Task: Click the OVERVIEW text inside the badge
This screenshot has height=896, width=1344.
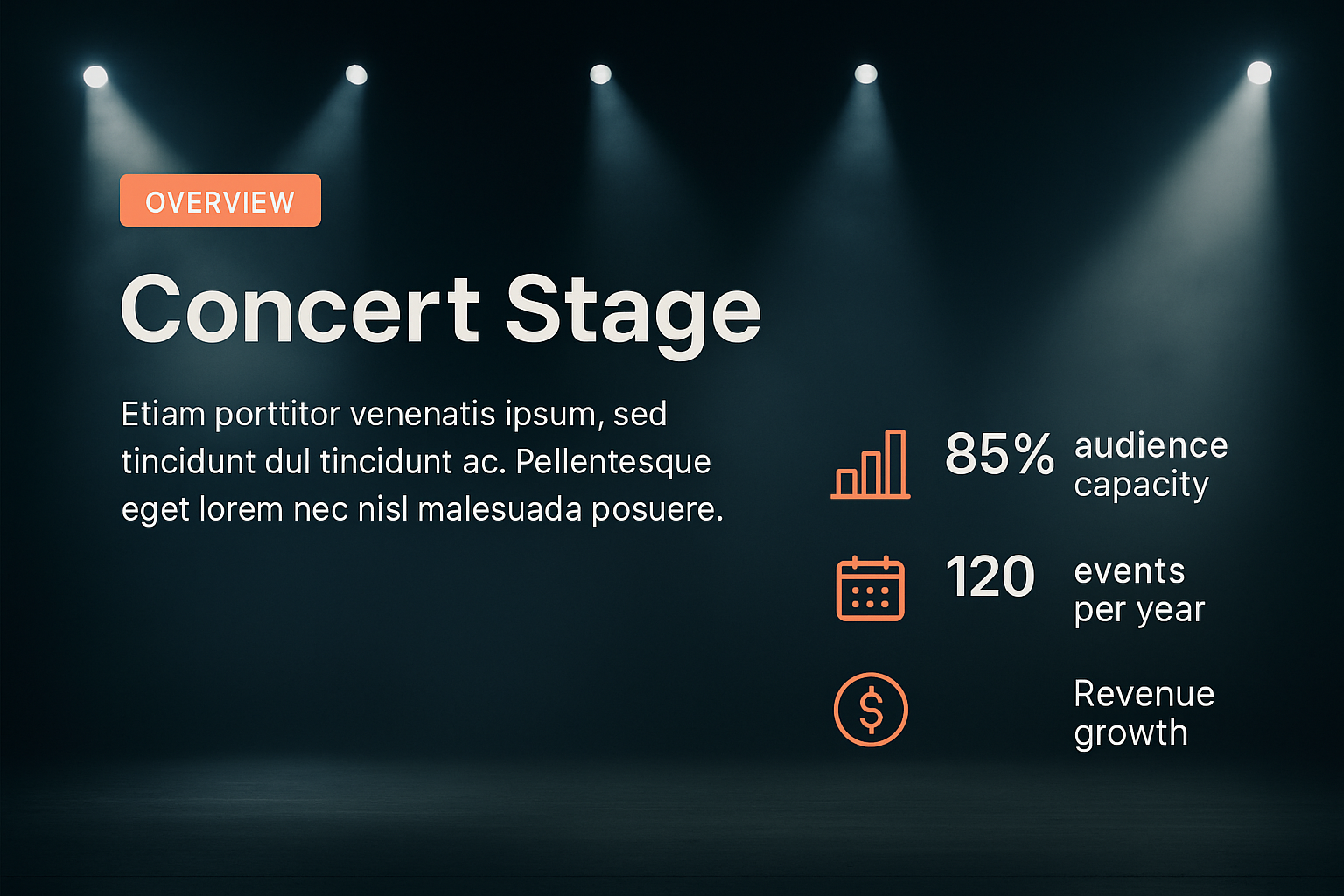Action: [220, 202]
